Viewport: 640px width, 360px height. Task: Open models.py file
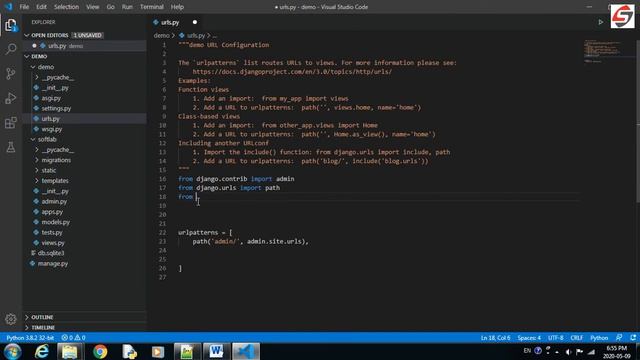[x=84, y=222]
